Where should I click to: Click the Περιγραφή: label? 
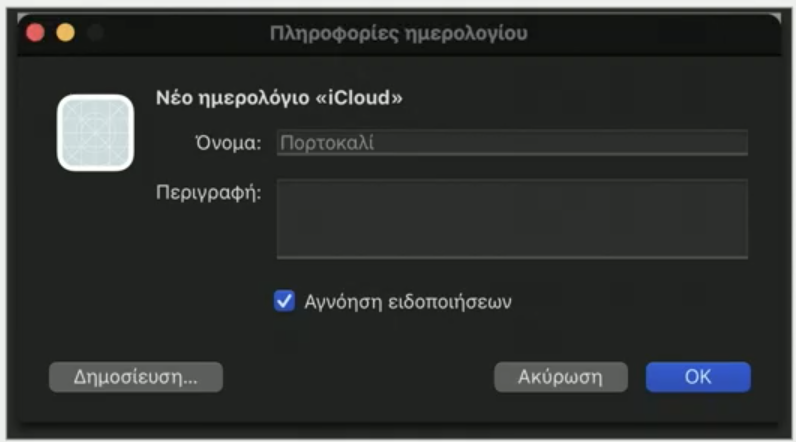209,193
